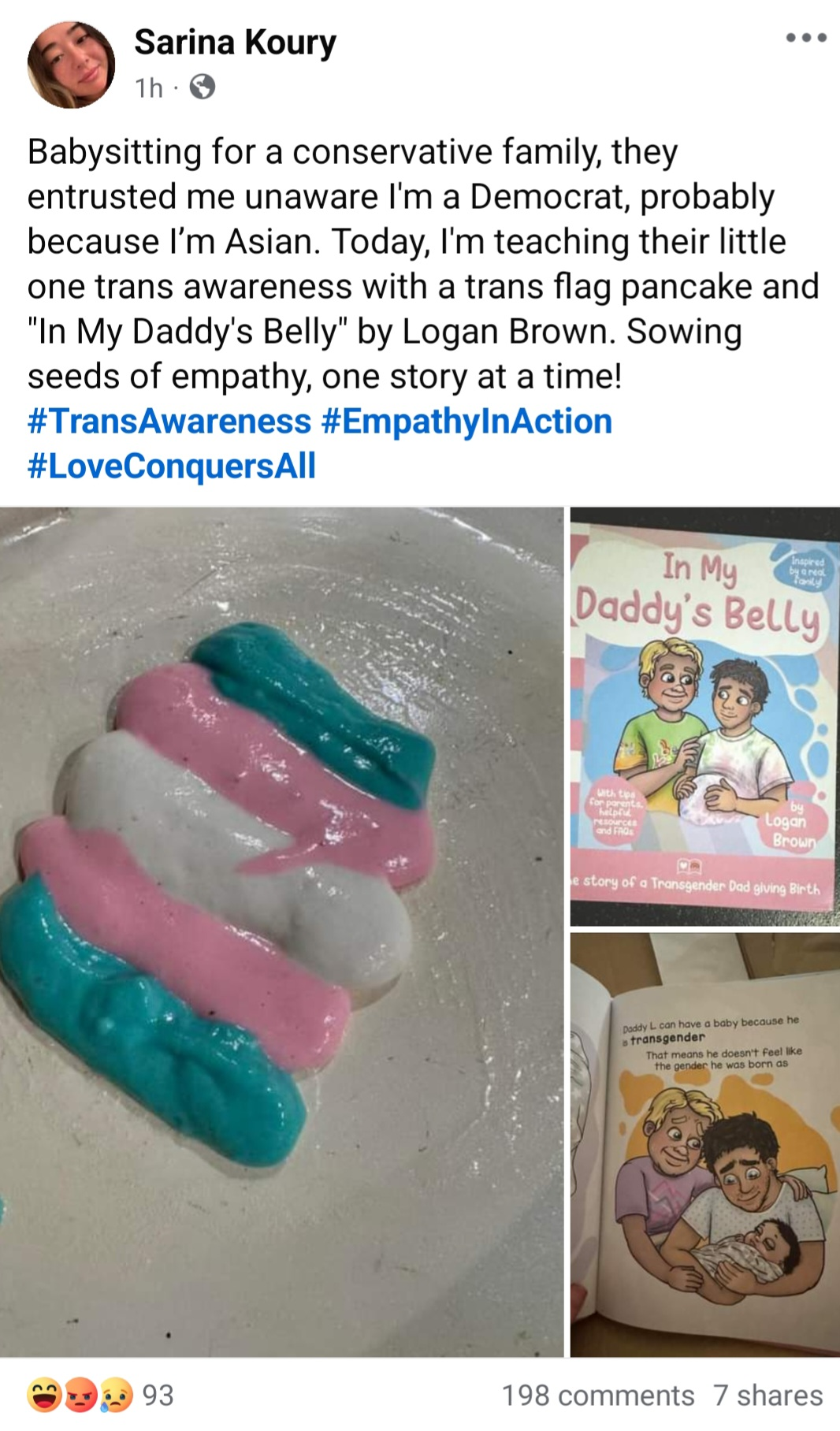Open the Sarina Koury profile name link
Image resolution: width=840 pixels, height=1431 pixels.
[235, 42]
